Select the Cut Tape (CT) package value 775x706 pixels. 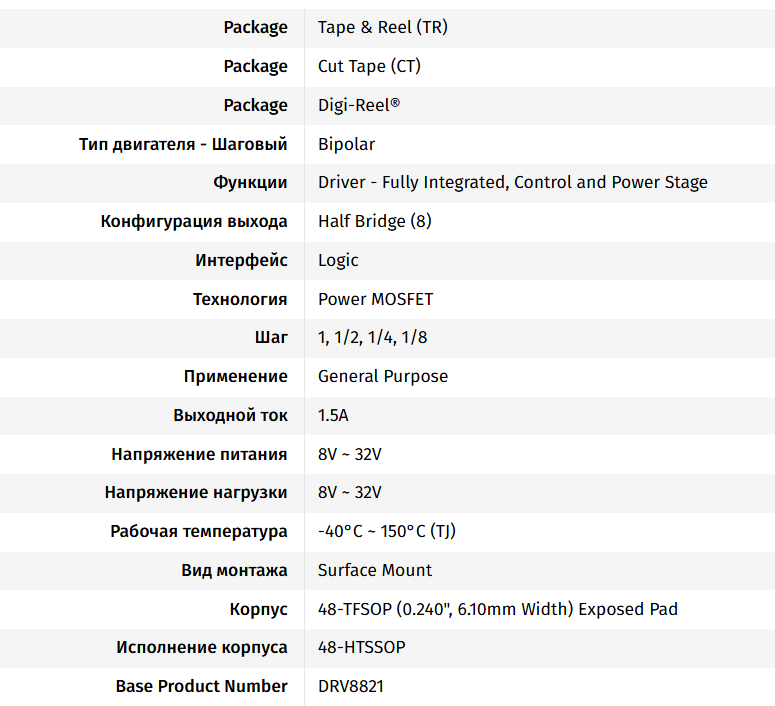[369, 66]
